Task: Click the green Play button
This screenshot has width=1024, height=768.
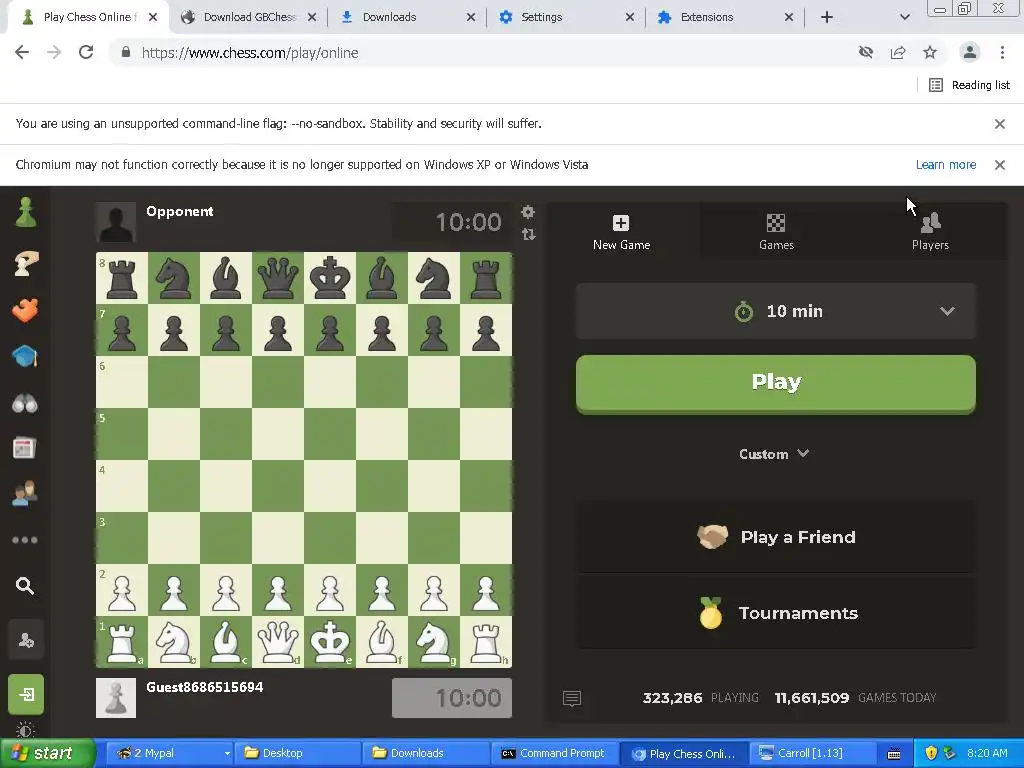Action: (x=776, y=383)
